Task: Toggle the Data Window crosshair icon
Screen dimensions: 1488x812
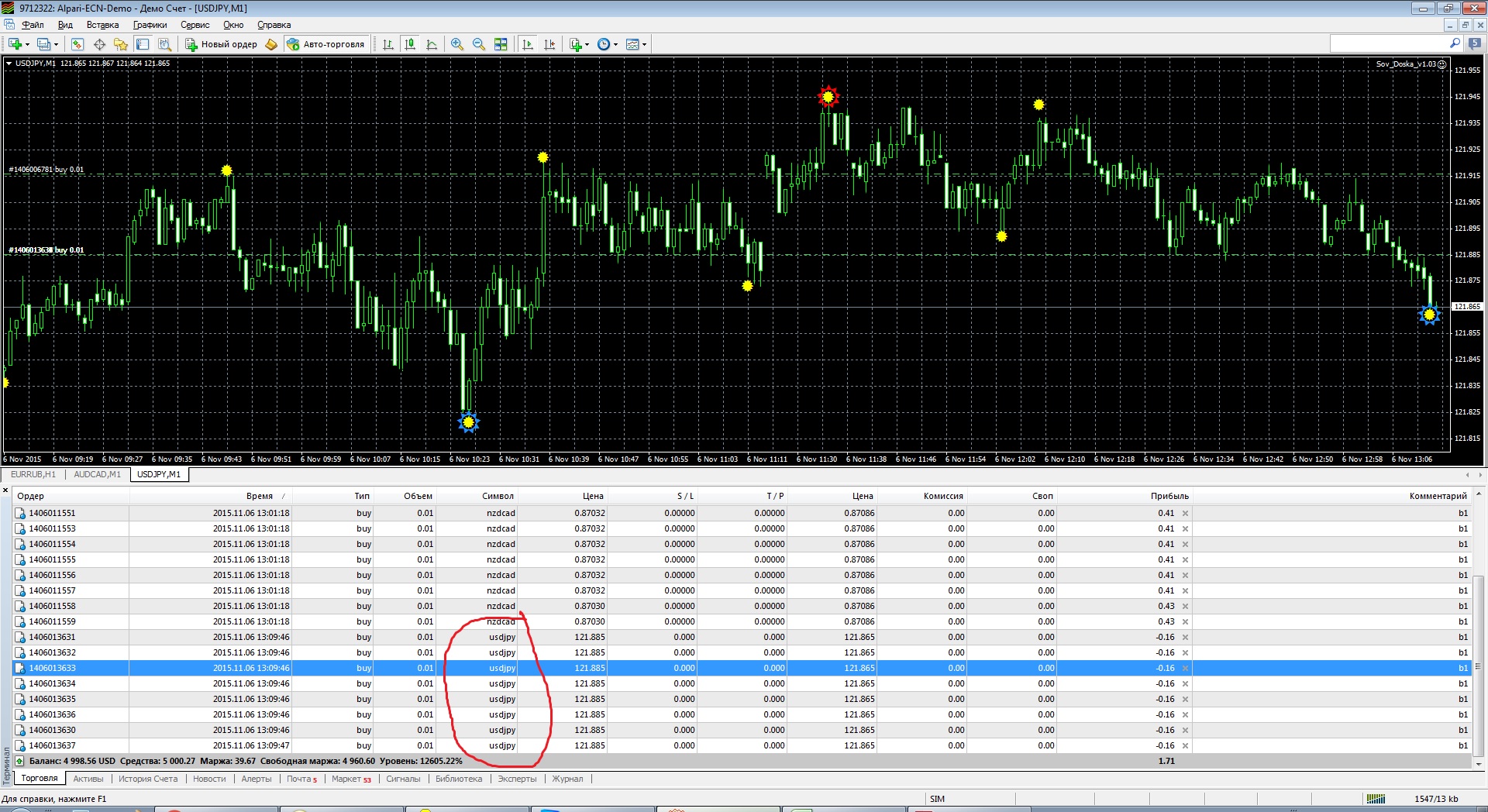Action: tap(99, 44)
